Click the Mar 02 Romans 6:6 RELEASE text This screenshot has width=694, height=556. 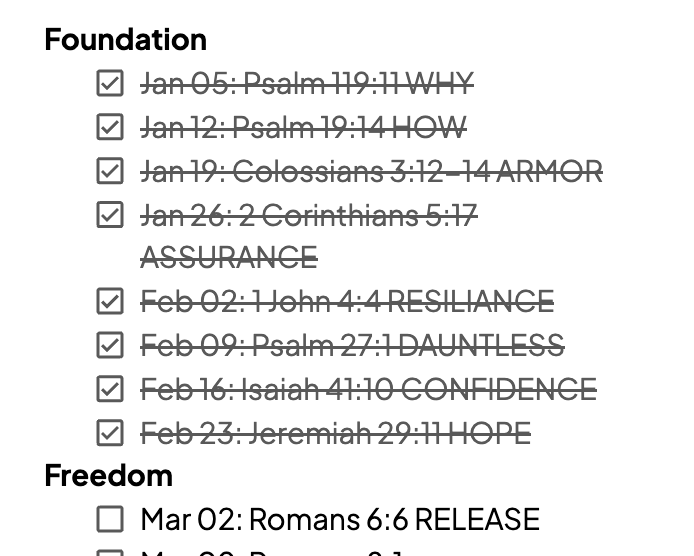[340, 519]
